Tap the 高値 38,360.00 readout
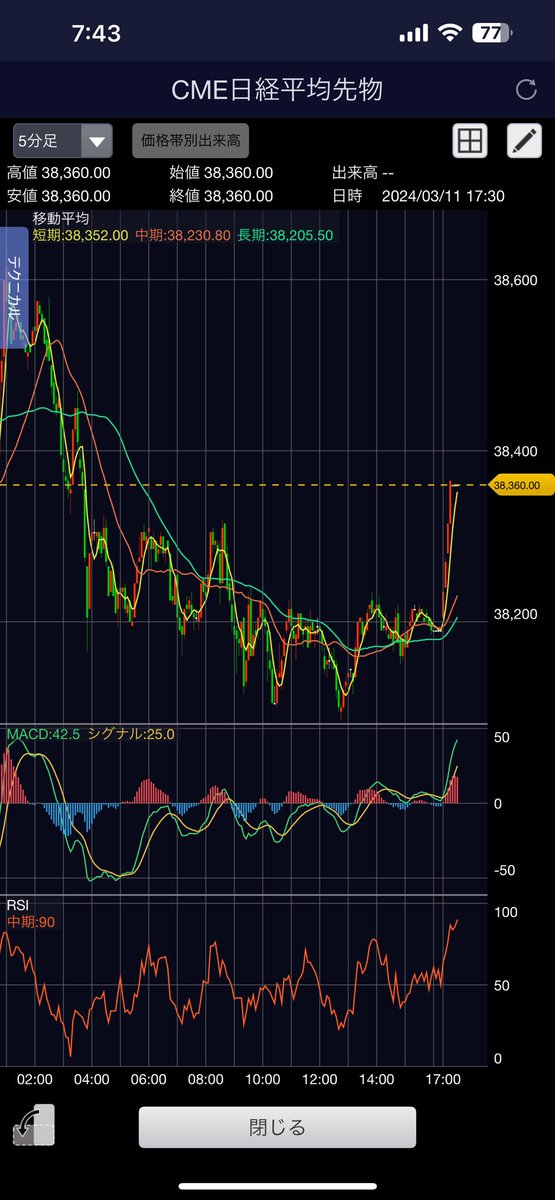Viewport: 555px width, 1200px height. pos(59,173)
